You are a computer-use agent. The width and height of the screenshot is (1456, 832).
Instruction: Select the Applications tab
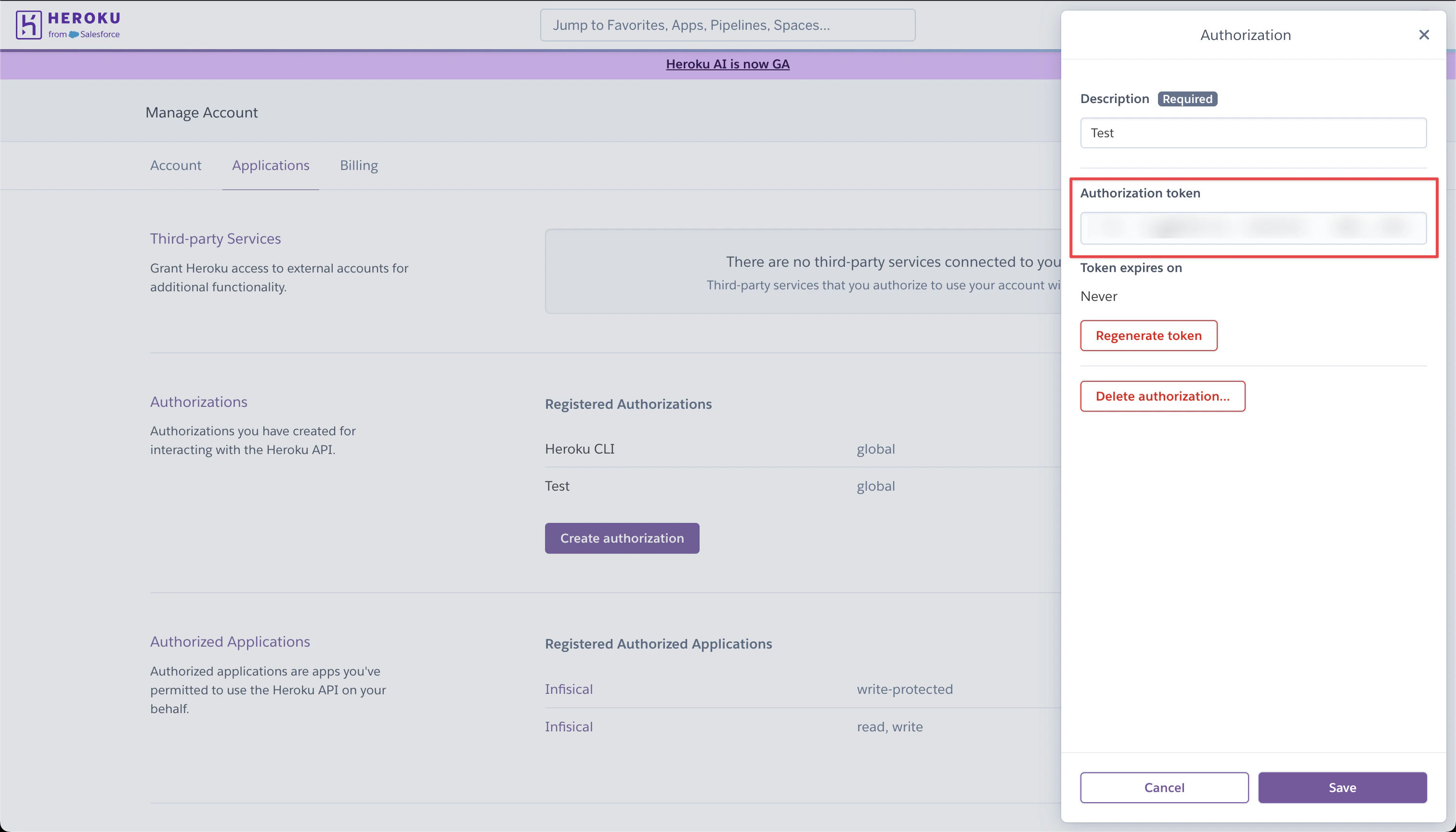click(x=270, y=165)
